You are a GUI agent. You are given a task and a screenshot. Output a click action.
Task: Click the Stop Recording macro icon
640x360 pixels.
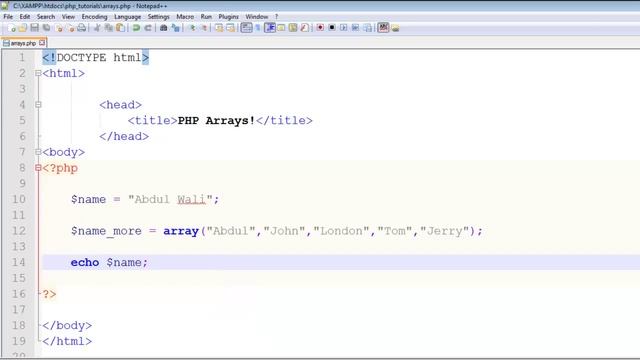332,28
